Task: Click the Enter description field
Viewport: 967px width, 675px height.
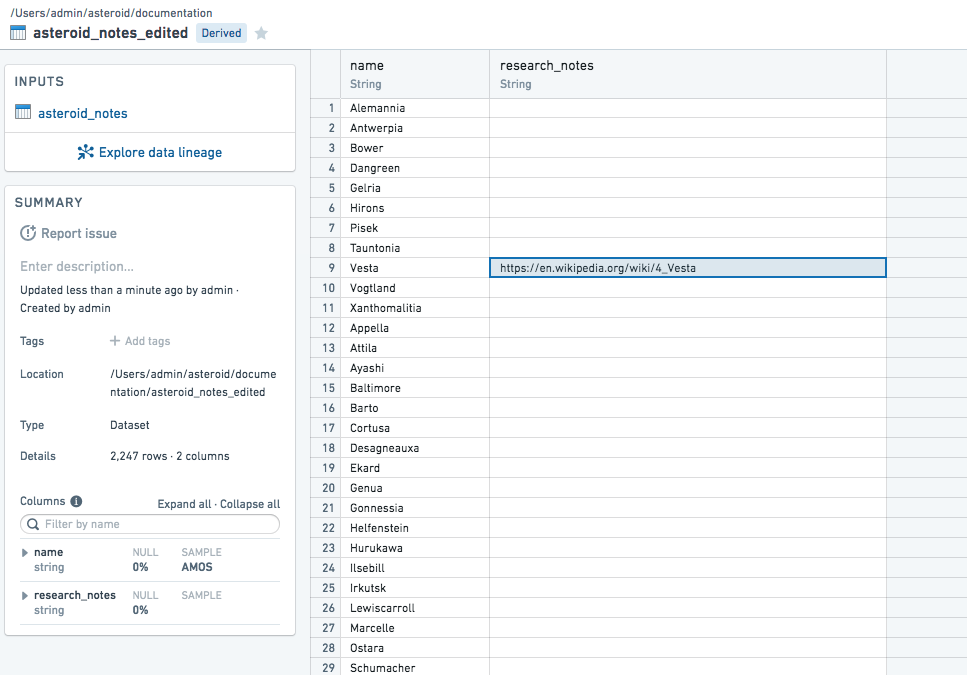Action: click(76, 266)
